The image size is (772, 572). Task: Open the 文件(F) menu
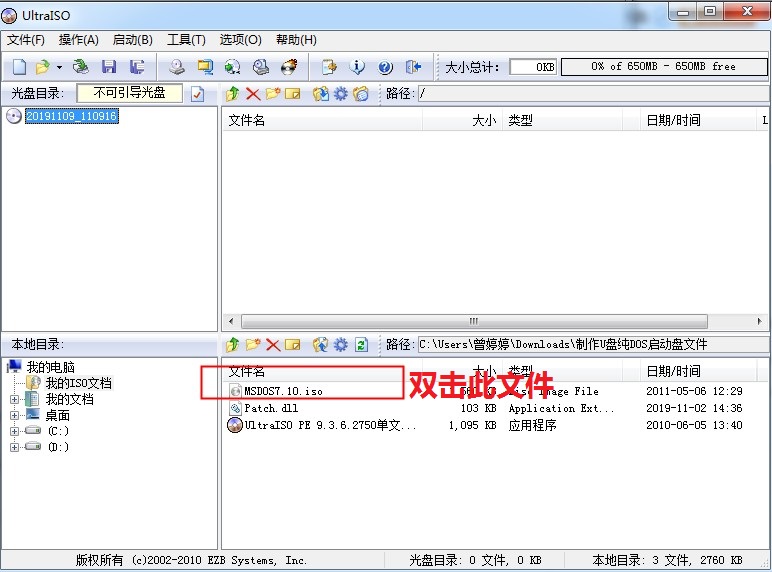[x=26, y=40]
